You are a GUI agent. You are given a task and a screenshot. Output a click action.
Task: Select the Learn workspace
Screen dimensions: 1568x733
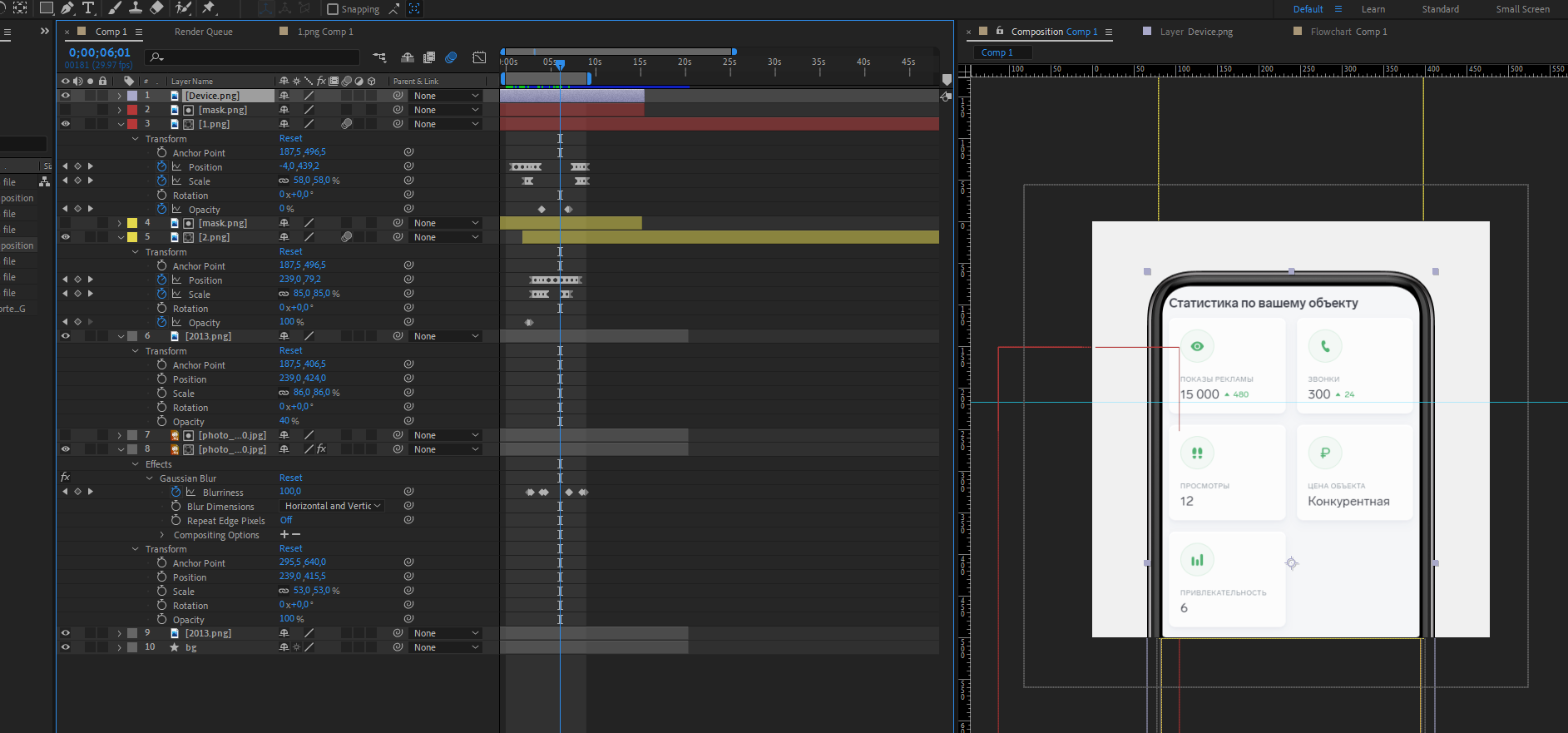[x=1373, y=9]
